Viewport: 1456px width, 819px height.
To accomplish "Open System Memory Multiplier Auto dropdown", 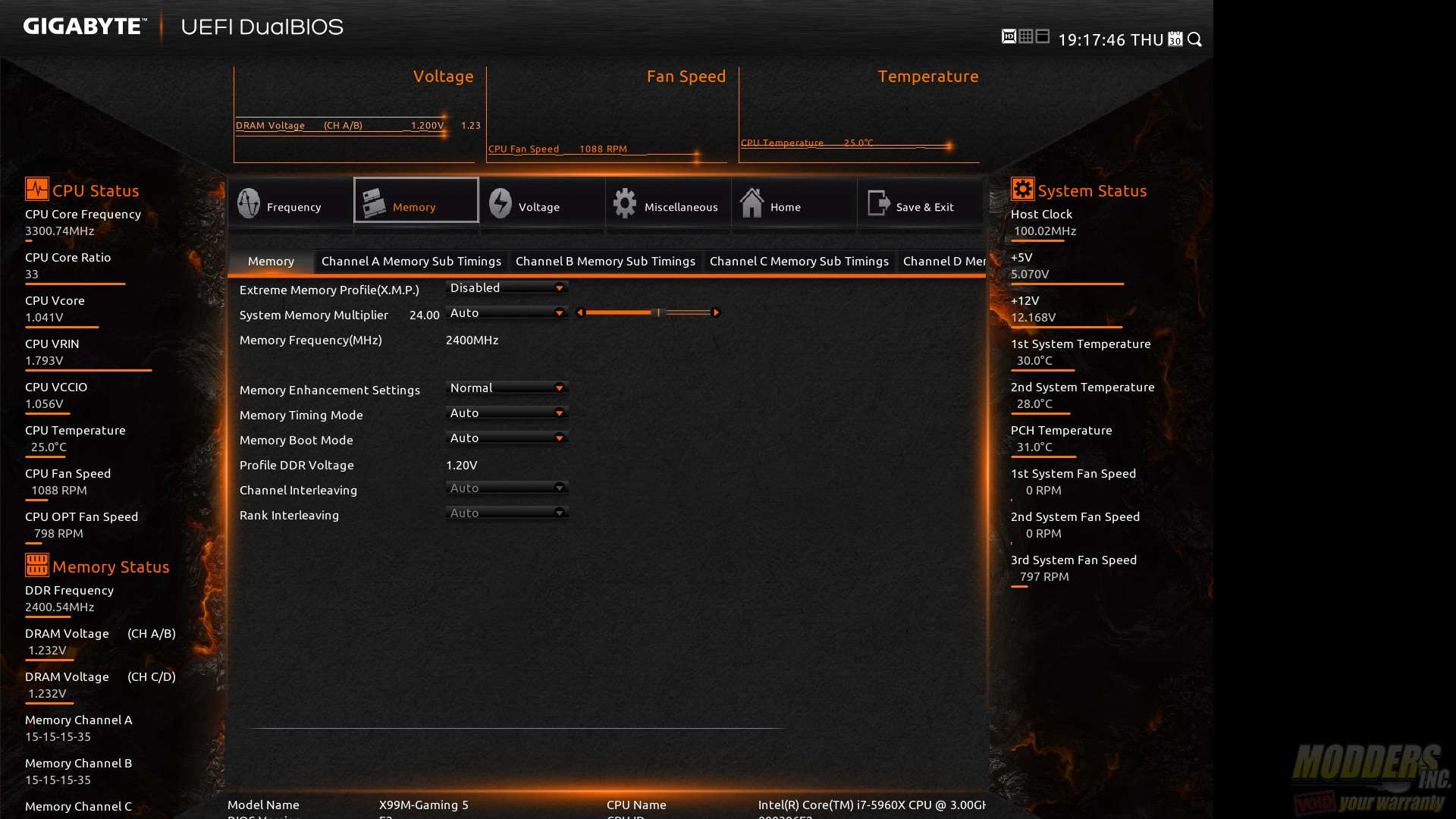I will coord(507,312).
